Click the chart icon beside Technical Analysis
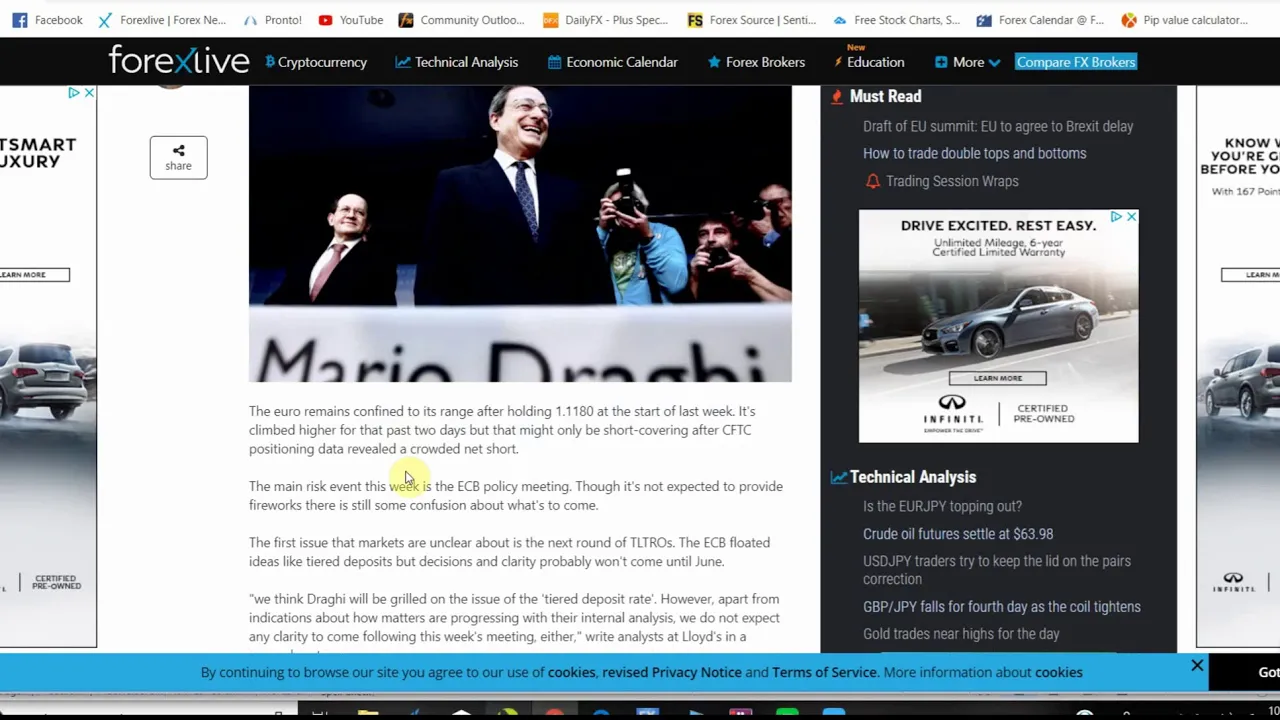Screen dimensions: 1280x720 click(403, 62)
